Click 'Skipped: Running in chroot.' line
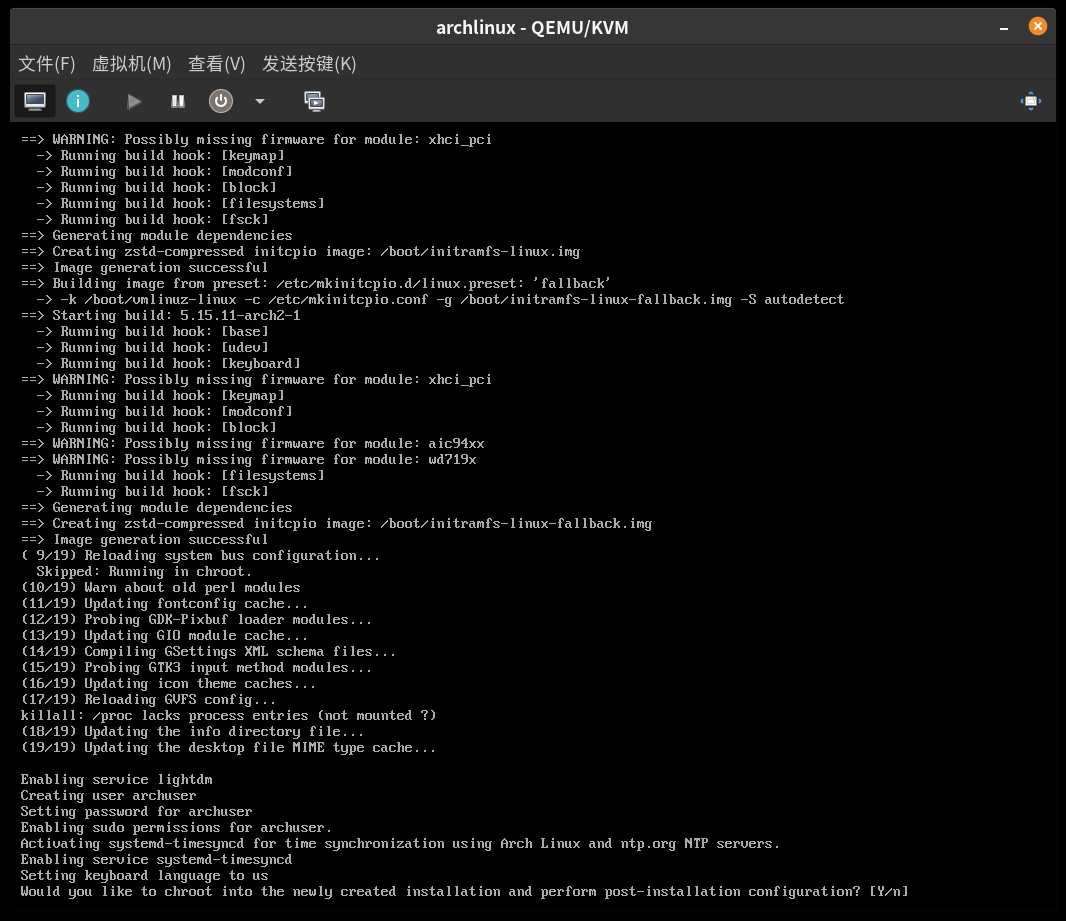Screen dimensions: 1066x921 tap(144, 571)
